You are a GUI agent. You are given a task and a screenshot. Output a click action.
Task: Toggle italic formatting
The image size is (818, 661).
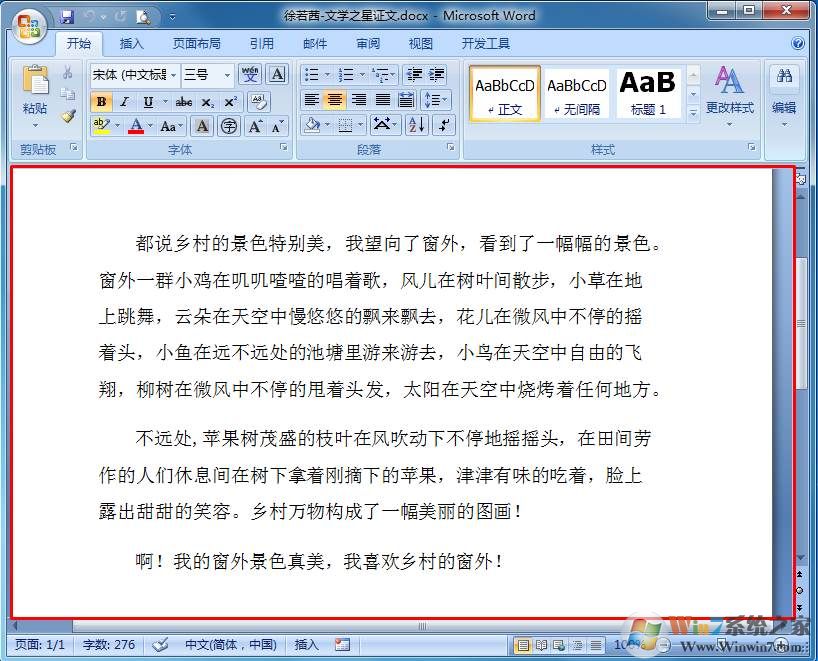124,102
